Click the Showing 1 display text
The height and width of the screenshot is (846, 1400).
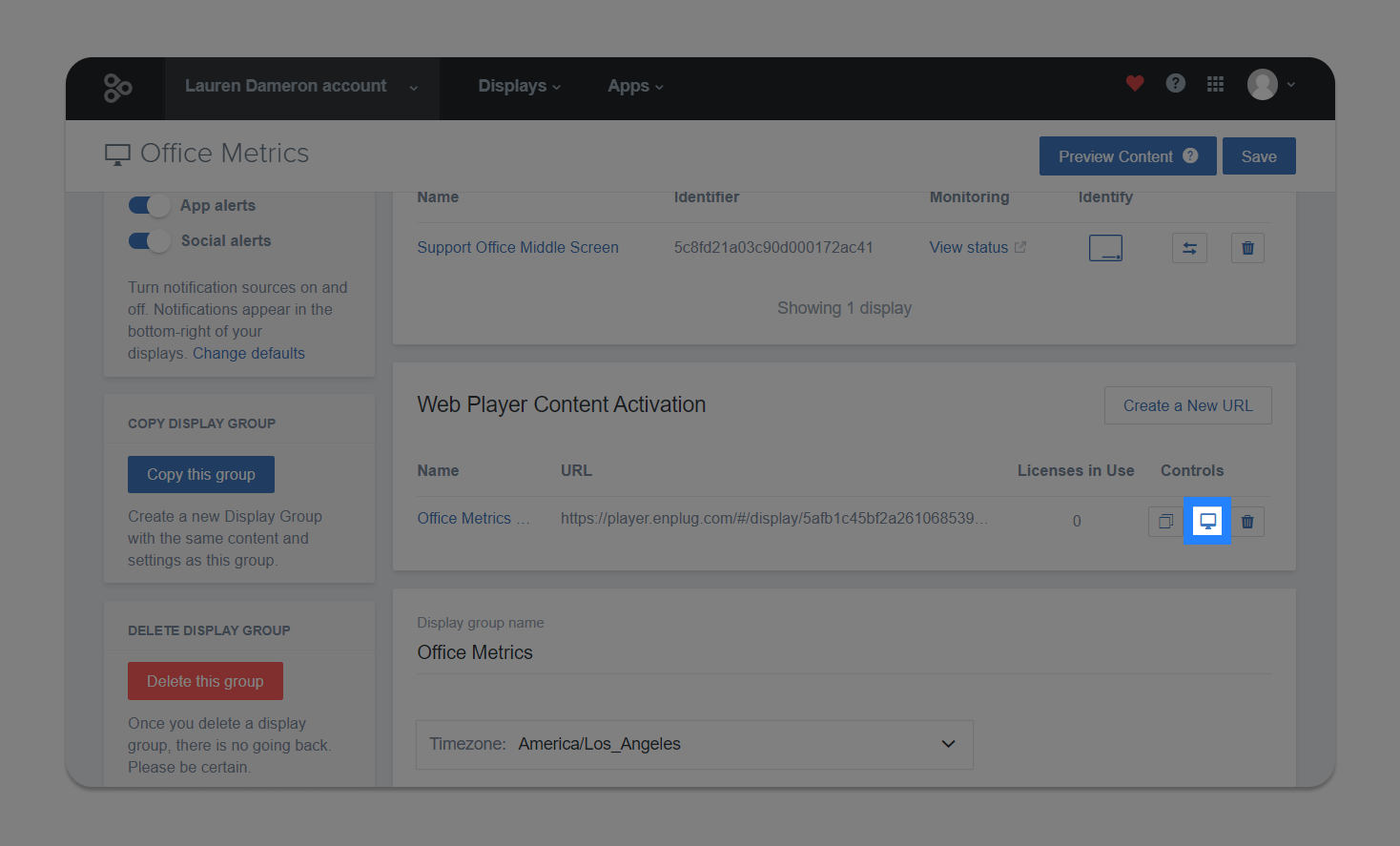click(844, 308)
